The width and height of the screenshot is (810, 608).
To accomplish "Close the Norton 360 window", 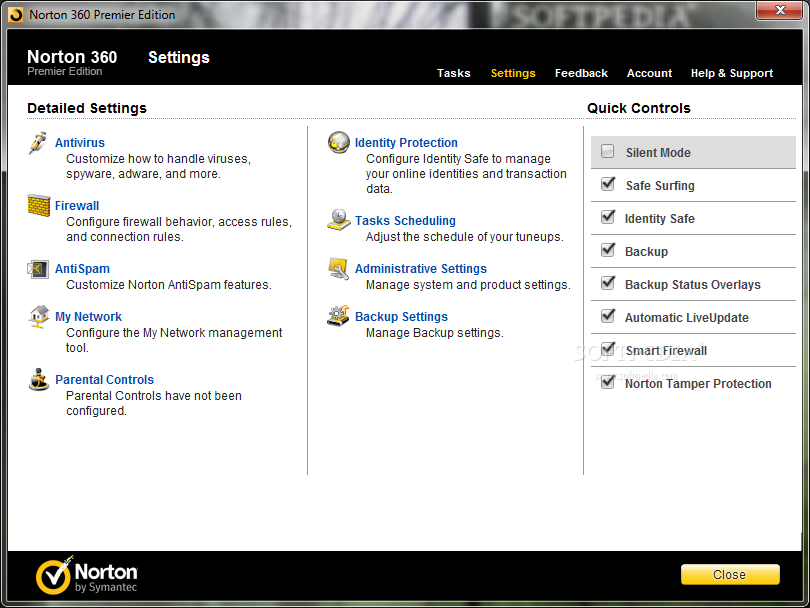I will pyautogui.click(x=780, y=10).
